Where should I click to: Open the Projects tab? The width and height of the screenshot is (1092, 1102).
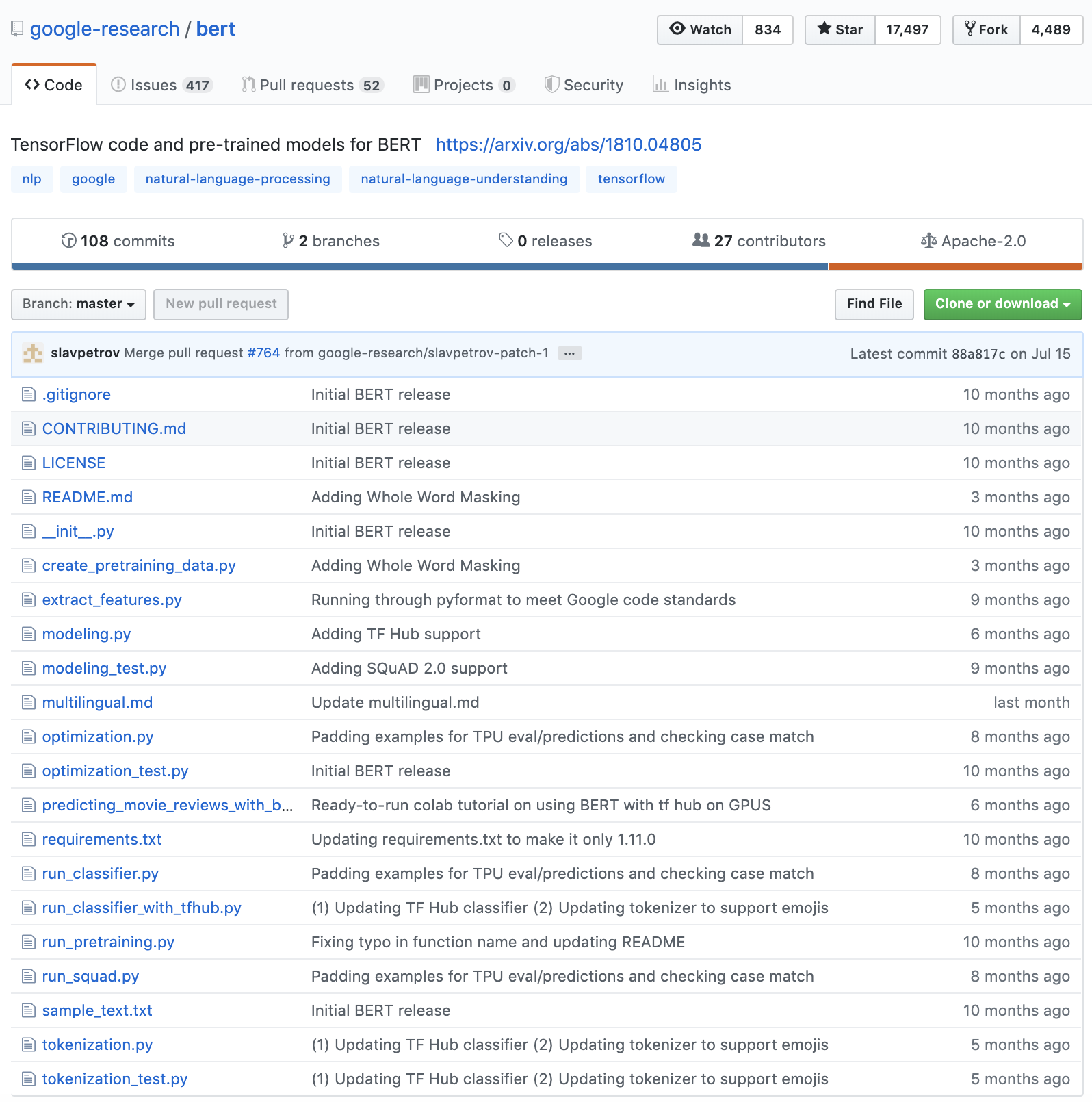464,85
